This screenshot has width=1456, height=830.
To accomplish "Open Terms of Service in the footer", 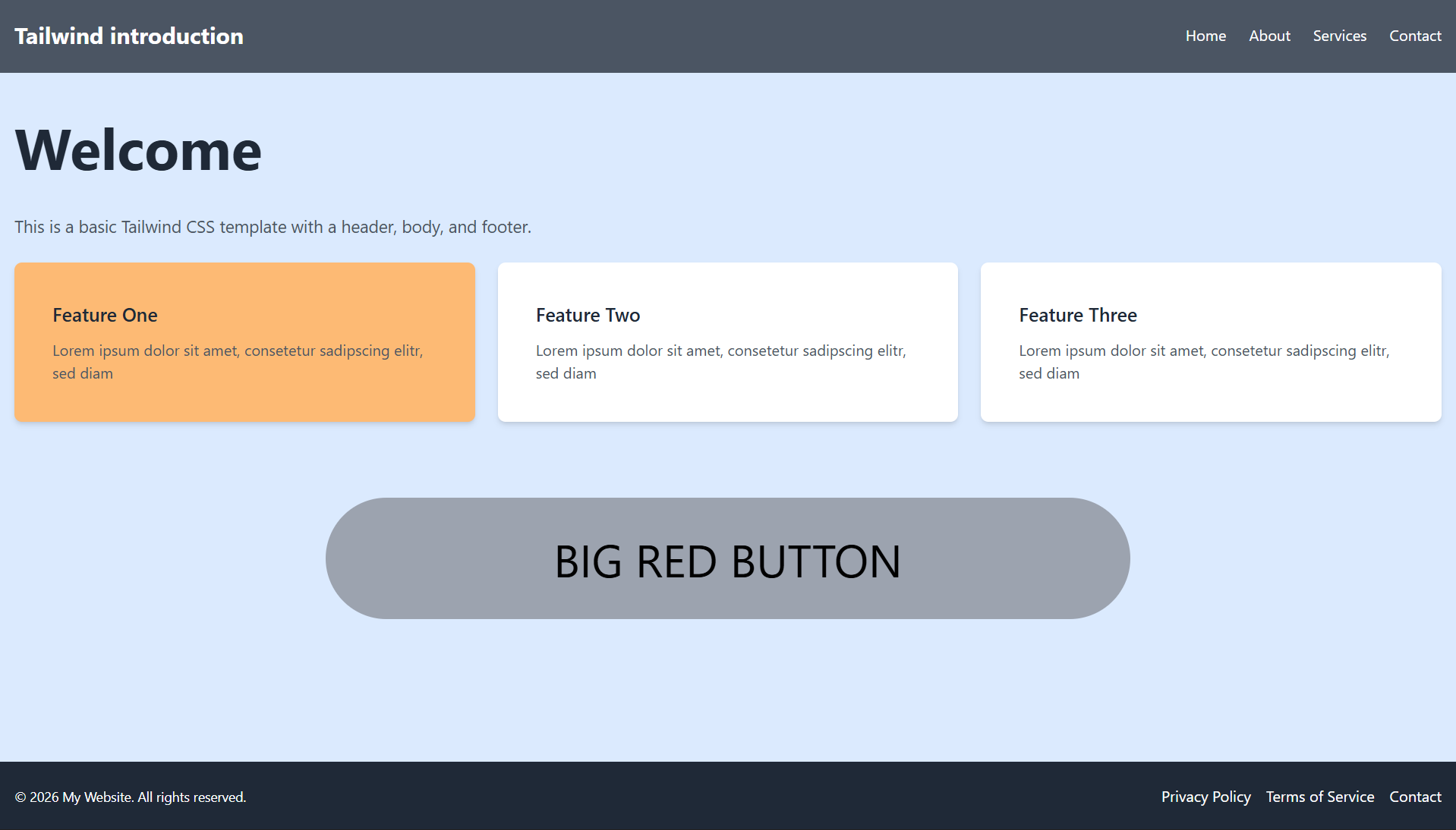I will [1319, 797].
